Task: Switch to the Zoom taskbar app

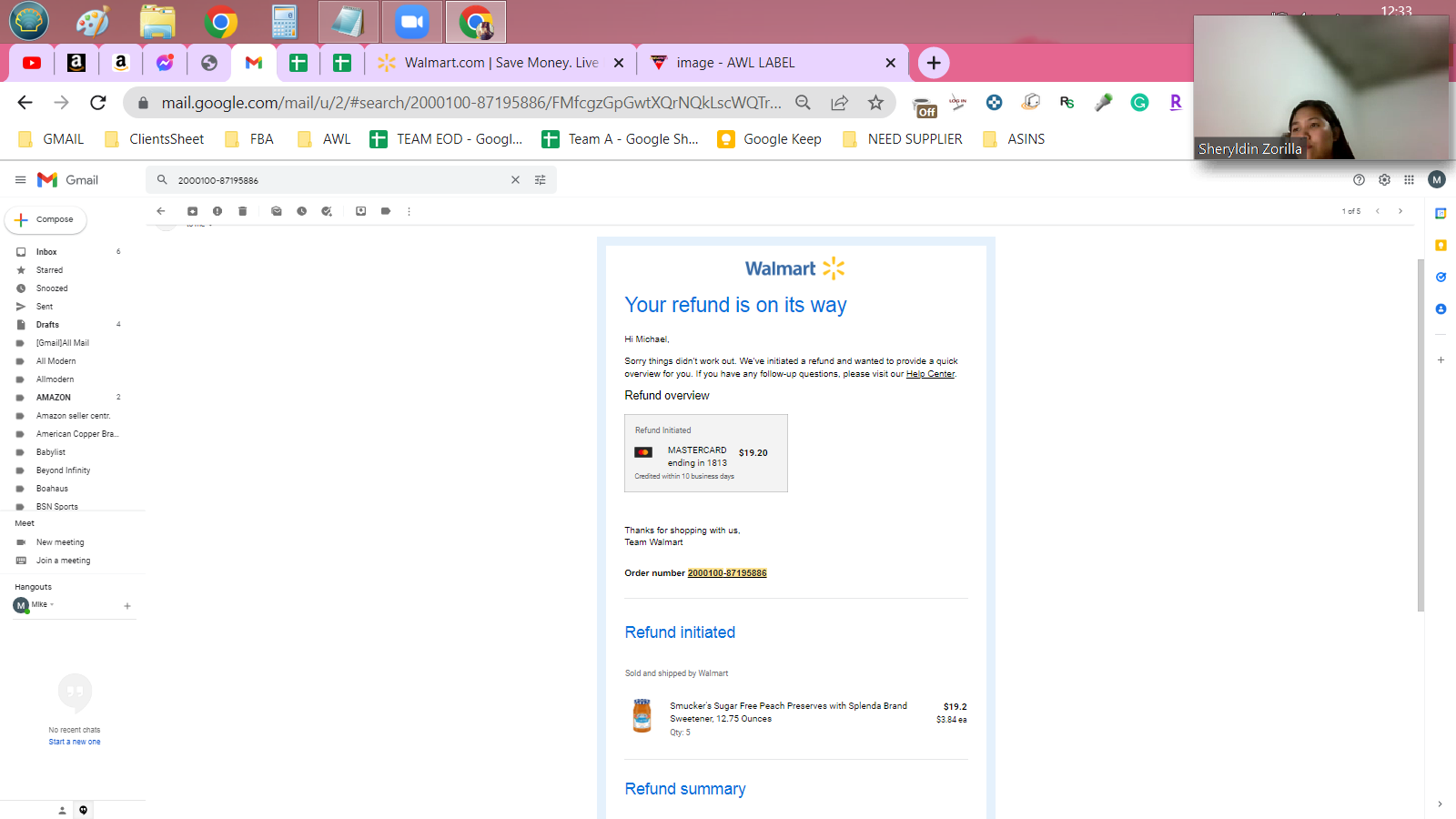Action: tap(412, 21)
